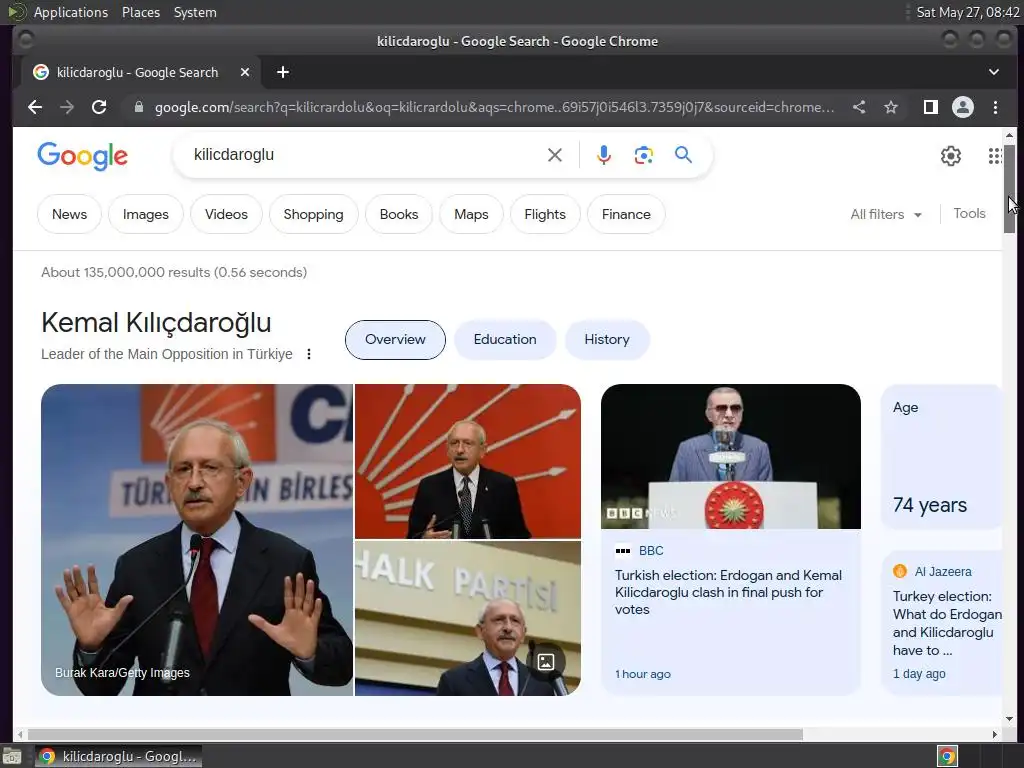Open the System menu
The width and height of the screenshot is (1024, 768).
195,12
